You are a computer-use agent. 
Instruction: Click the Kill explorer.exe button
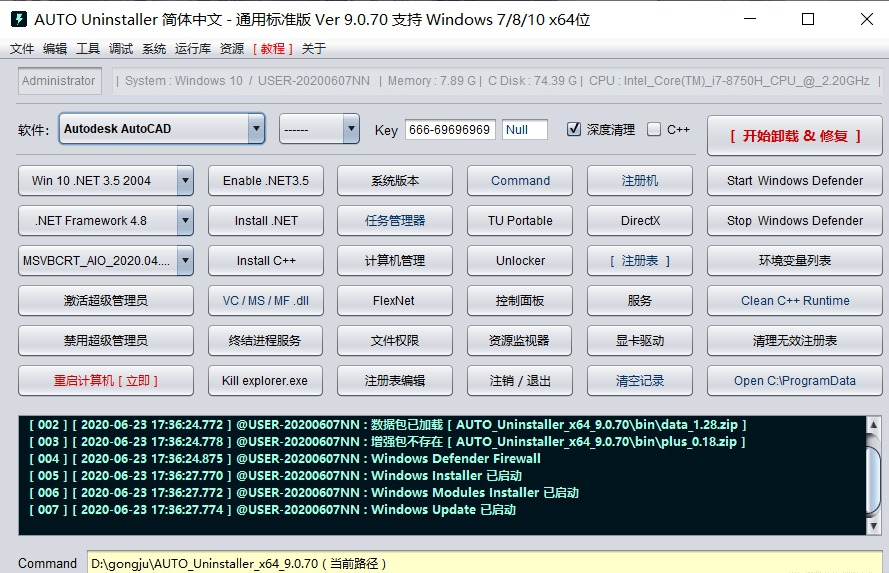pos(266,380)
